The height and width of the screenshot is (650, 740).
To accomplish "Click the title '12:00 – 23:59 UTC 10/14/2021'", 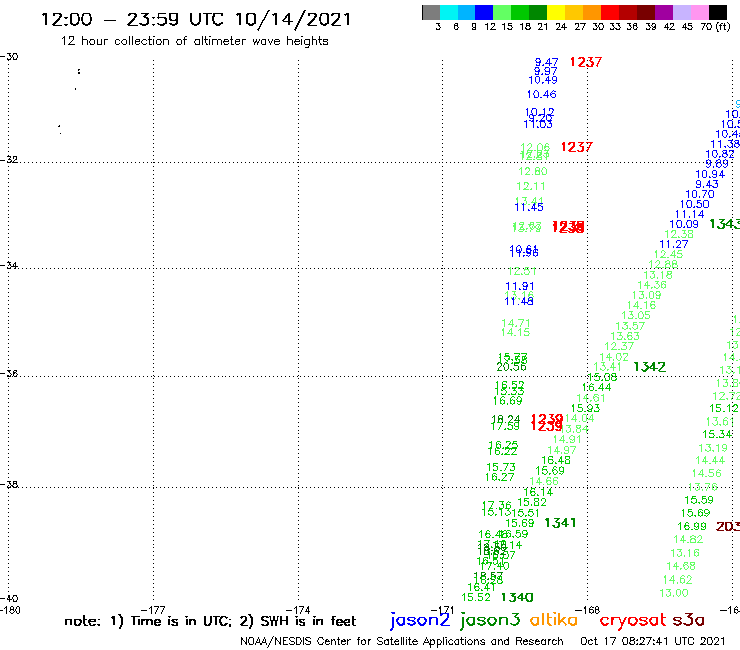I will pos(196,19).
